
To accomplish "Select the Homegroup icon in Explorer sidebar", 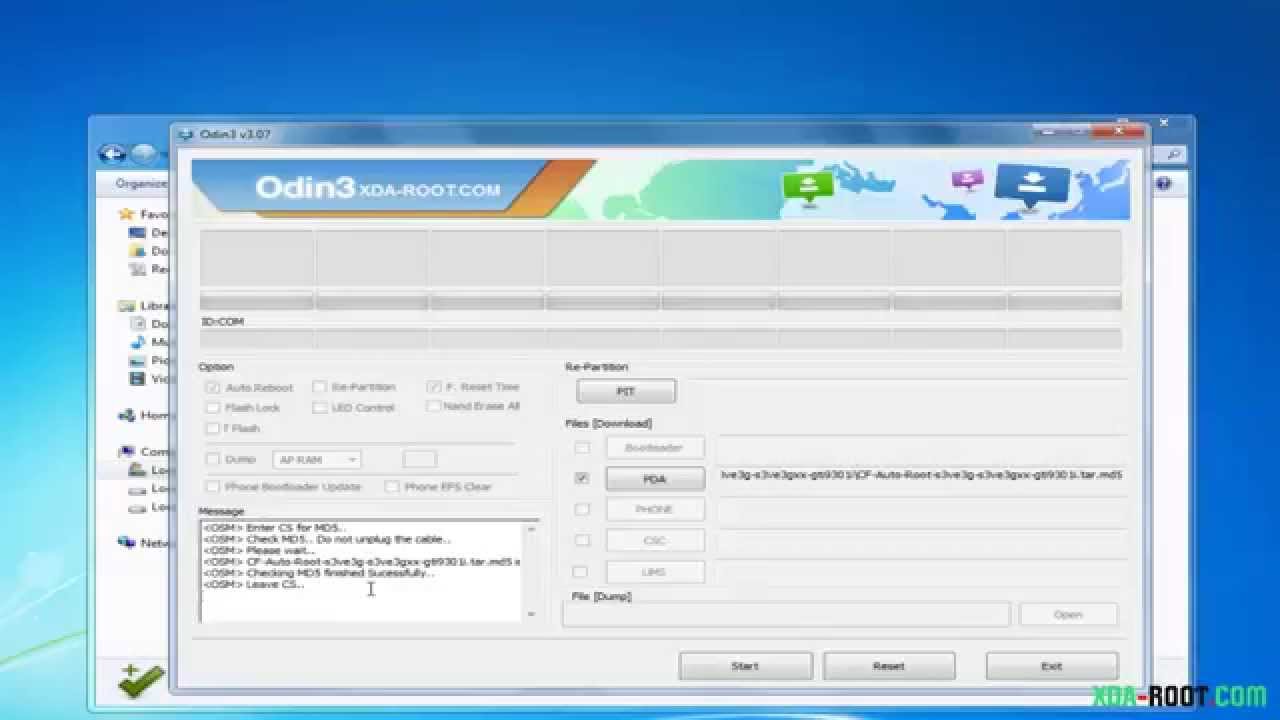I will pyautogui.click(x=126, y=415).
